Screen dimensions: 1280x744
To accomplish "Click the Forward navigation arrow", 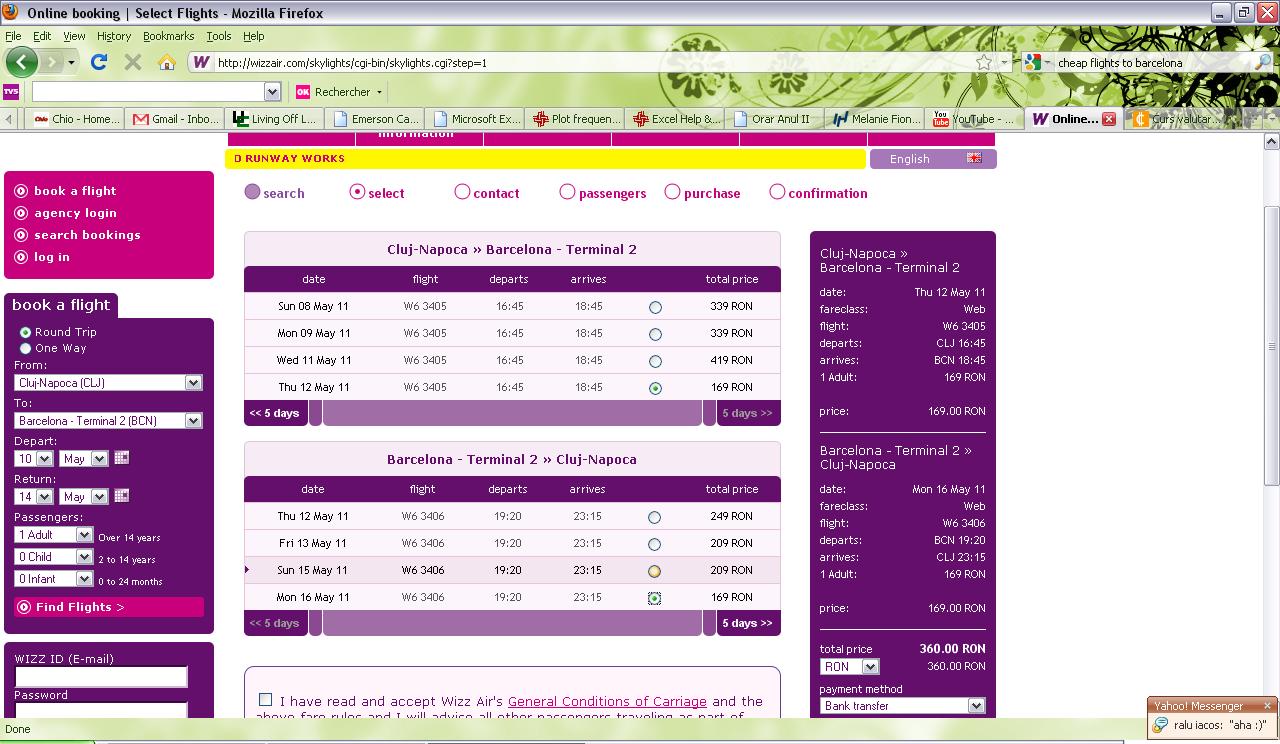I will pos(53,62).
